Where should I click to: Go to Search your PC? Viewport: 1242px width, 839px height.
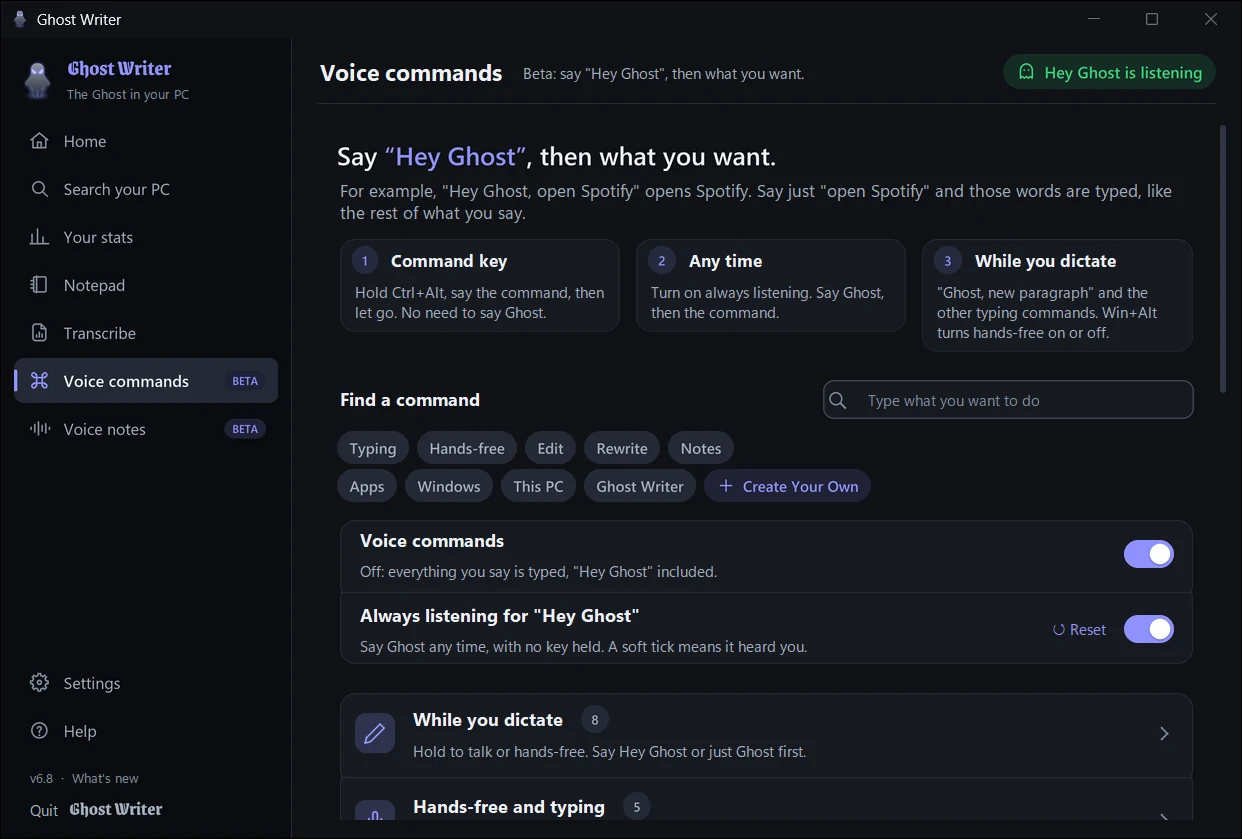[146, 189]
